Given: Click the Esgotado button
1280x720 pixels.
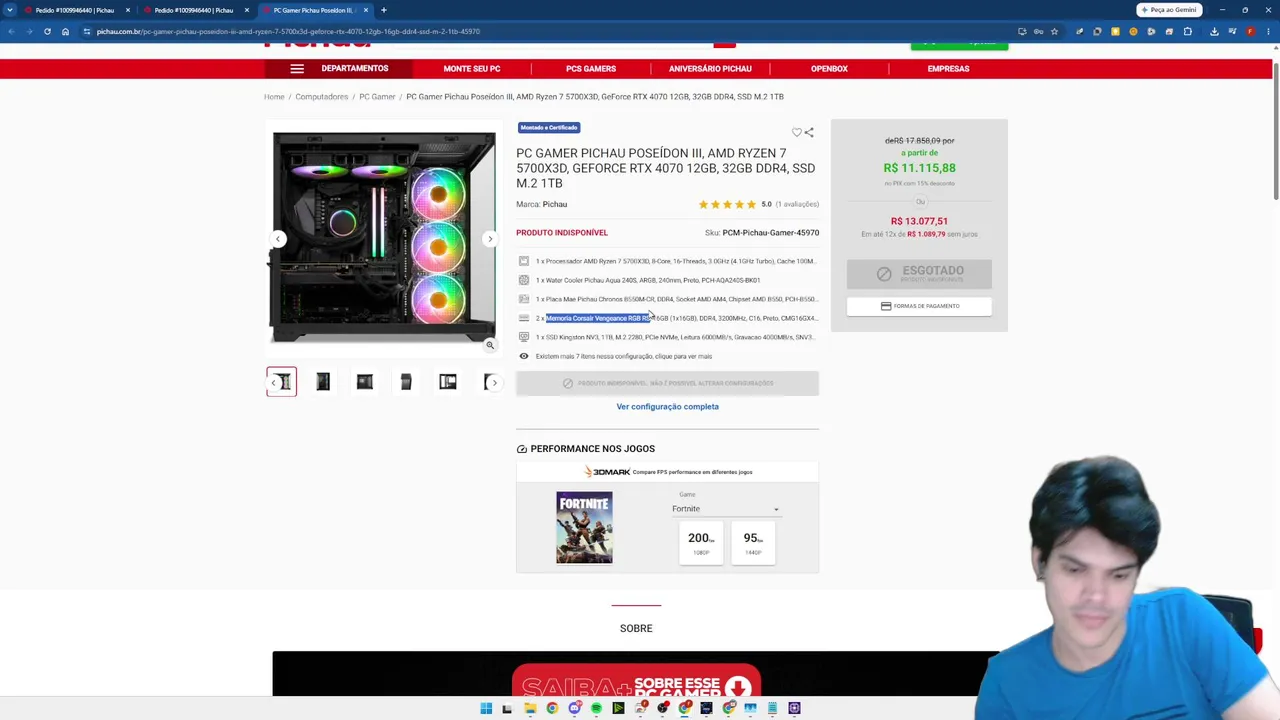Looking at the screenshot, I should tap(919, 273).
